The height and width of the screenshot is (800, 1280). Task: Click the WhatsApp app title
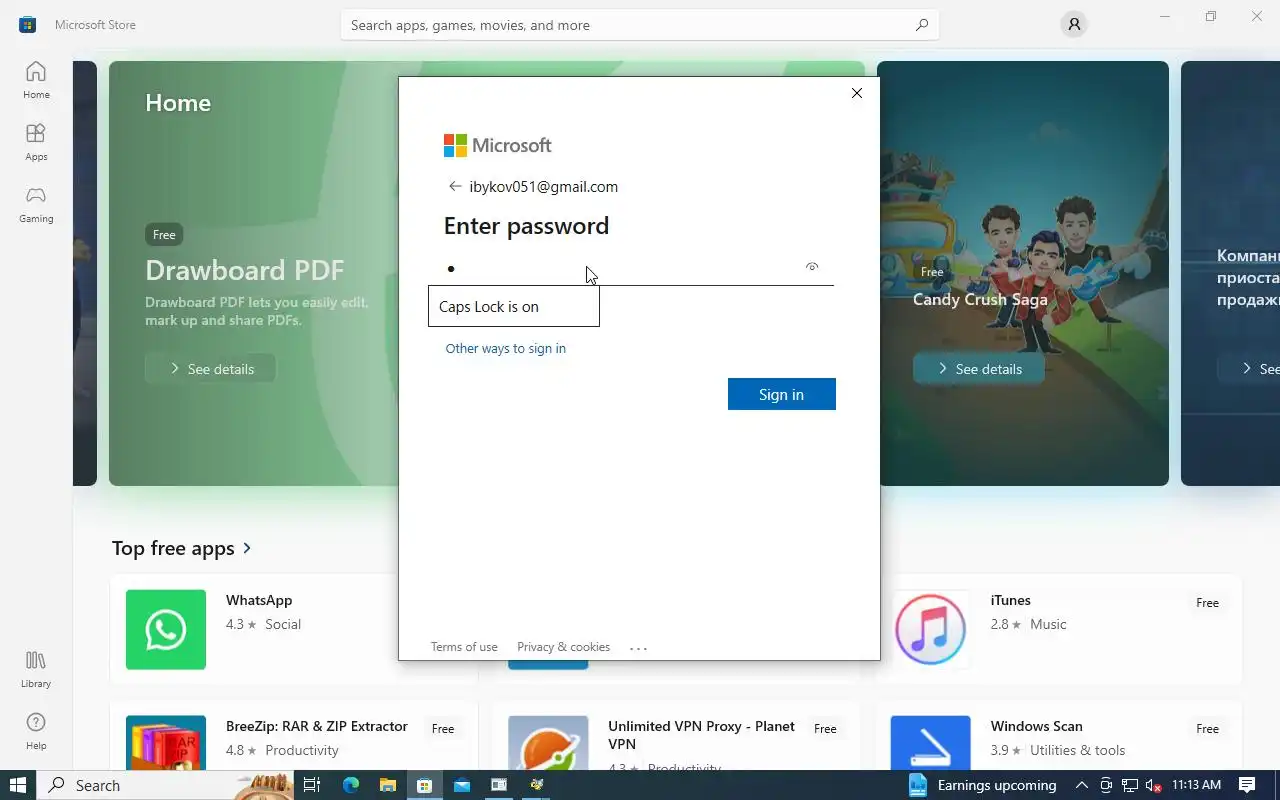point(259,600)
